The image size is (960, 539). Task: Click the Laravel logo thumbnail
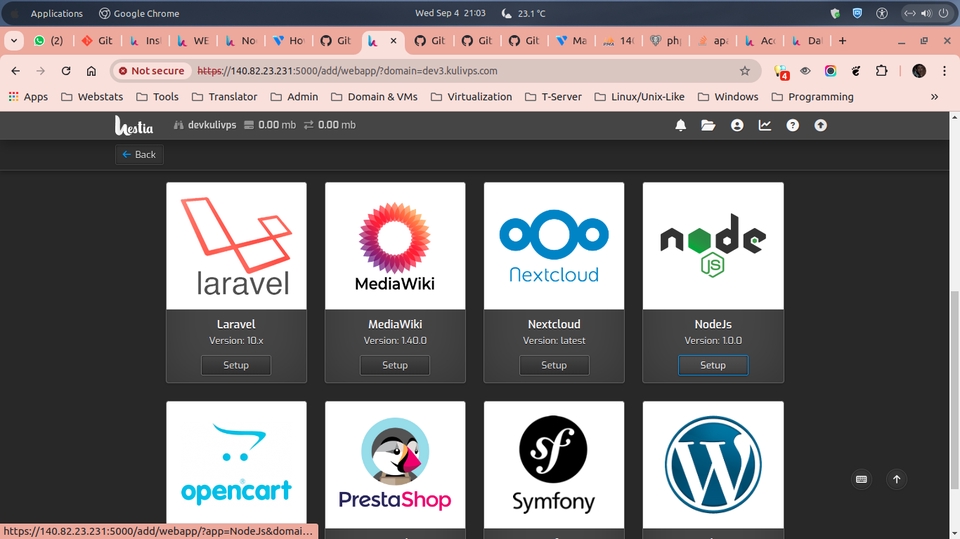236,246
